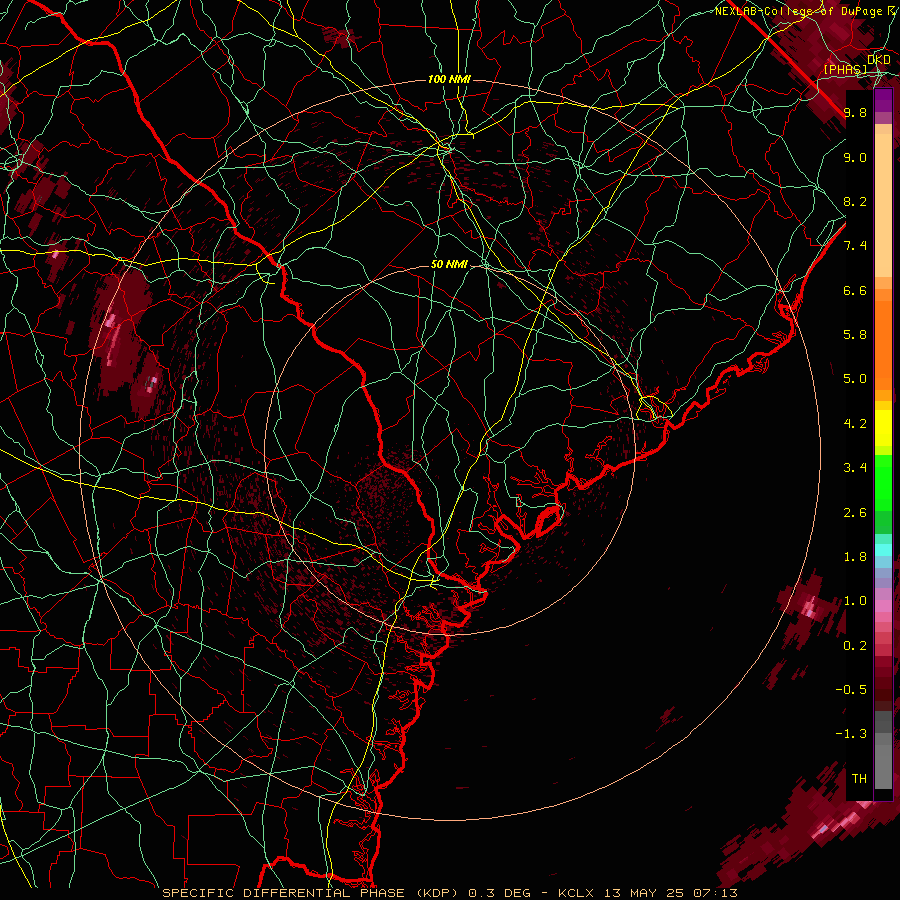Click the [PHAS] units label
900x900 pixels.
[845, 69]
